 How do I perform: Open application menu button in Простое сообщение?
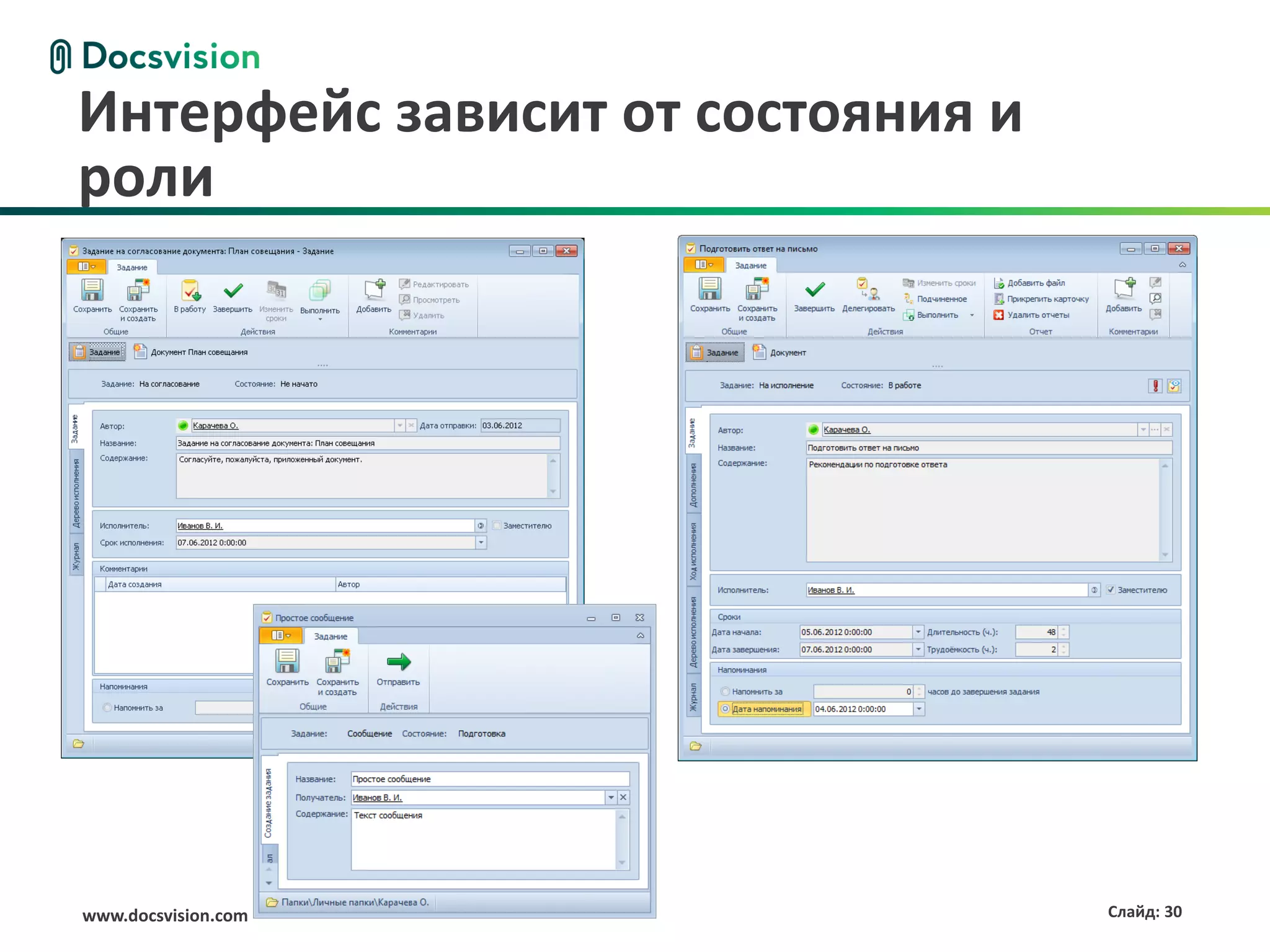coord(281,635)
